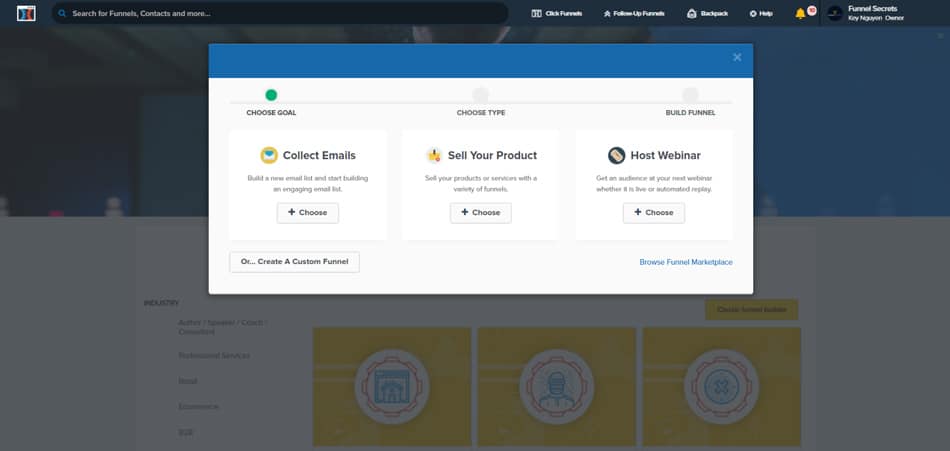
Task: Select the Professional Services industry
Action: 214,356
